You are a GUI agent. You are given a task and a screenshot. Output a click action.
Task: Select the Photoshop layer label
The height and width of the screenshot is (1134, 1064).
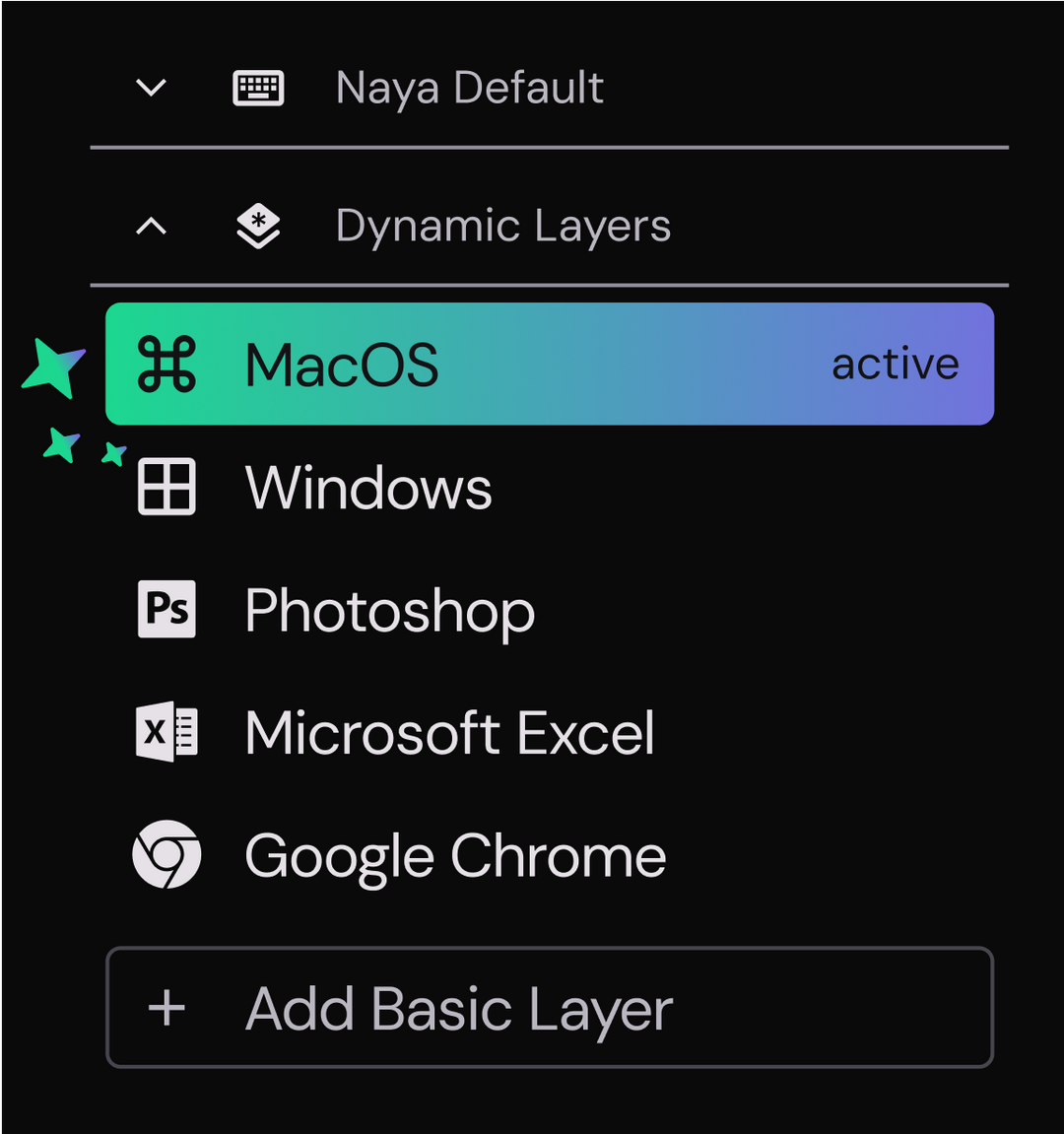coord(389,611)
